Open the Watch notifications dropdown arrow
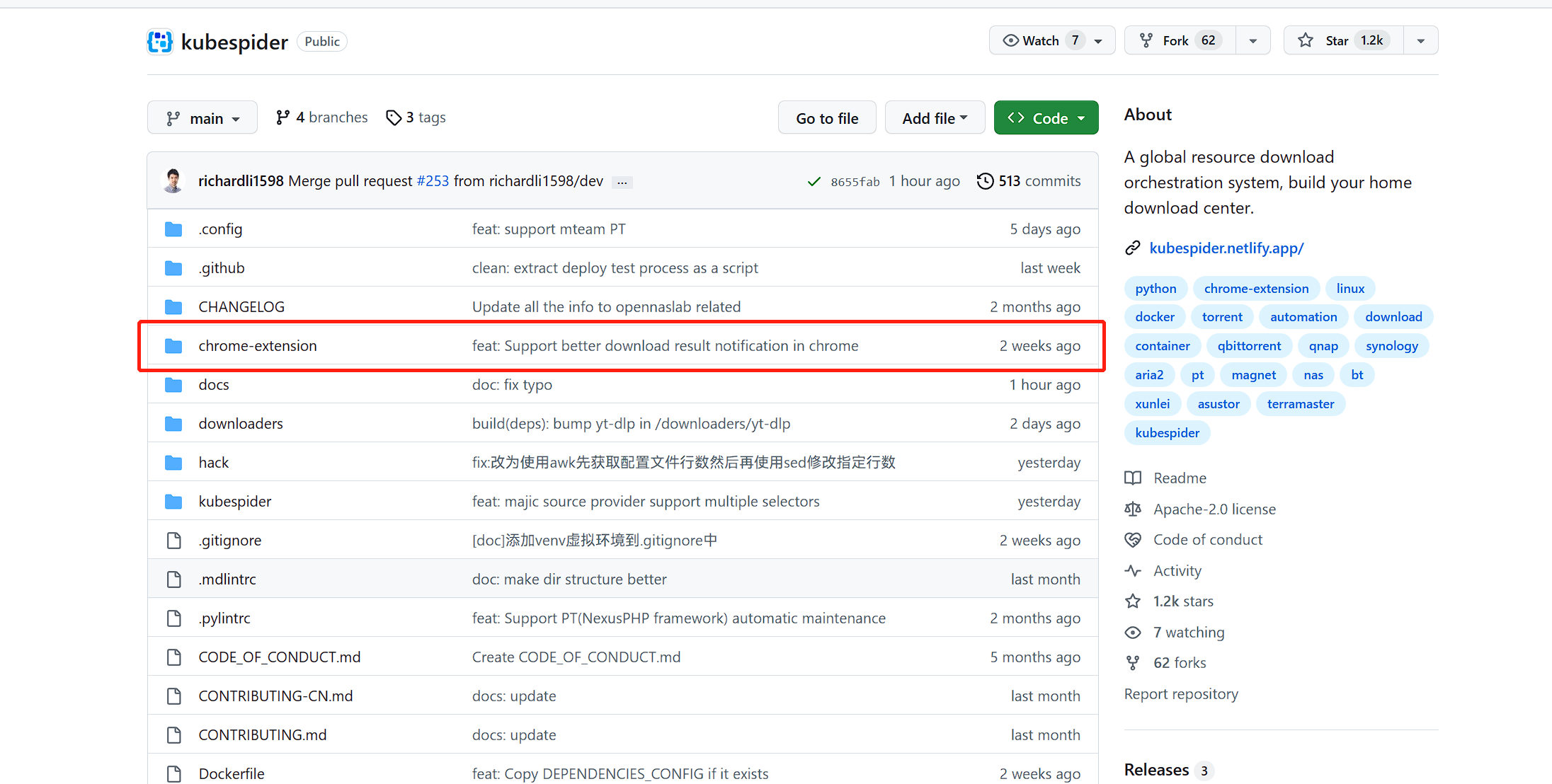The image size is (1552, 784). coord(1098,41)
